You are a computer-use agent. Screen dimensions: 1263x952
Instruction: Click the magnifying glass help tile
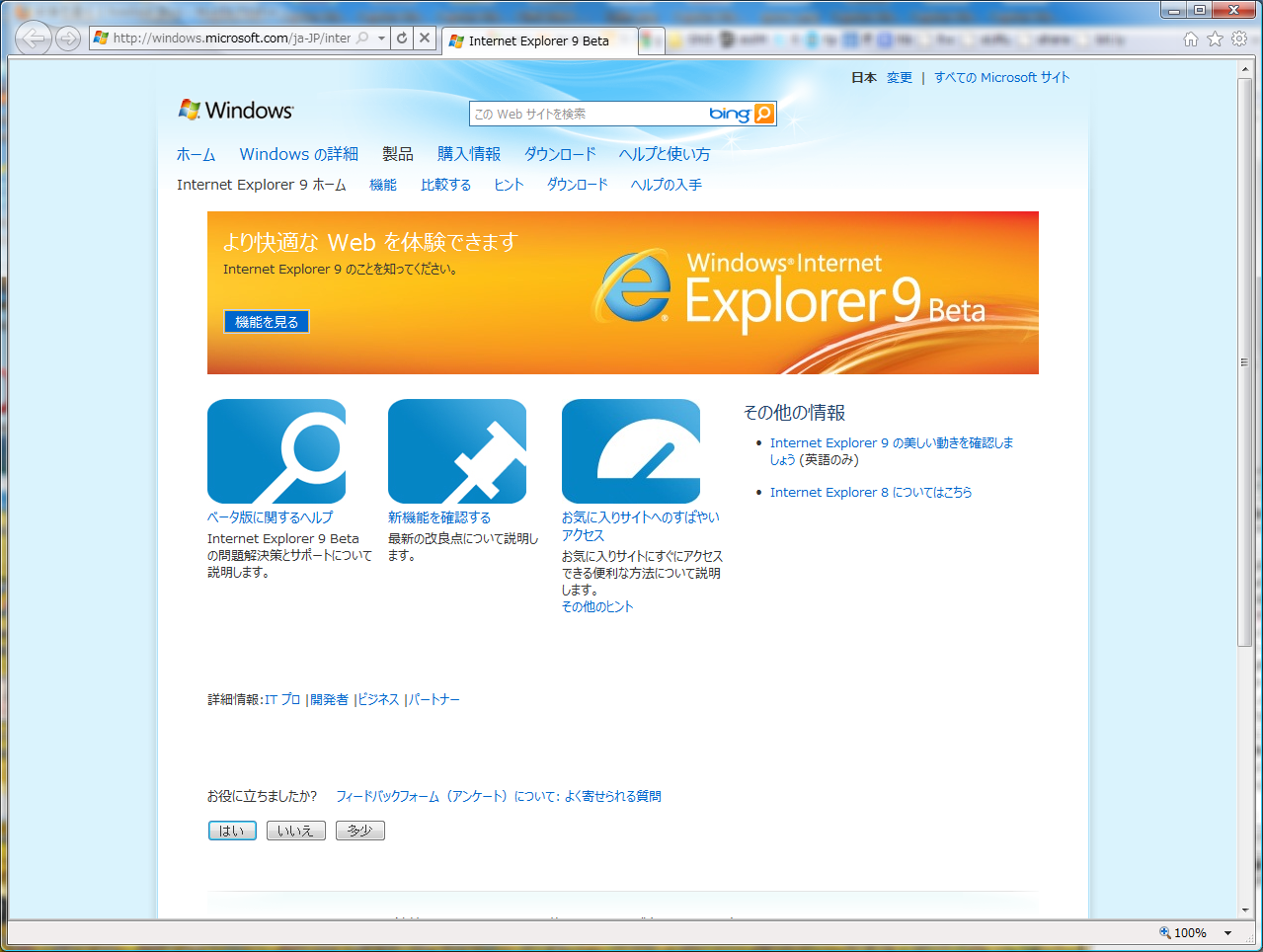[276, 451]
